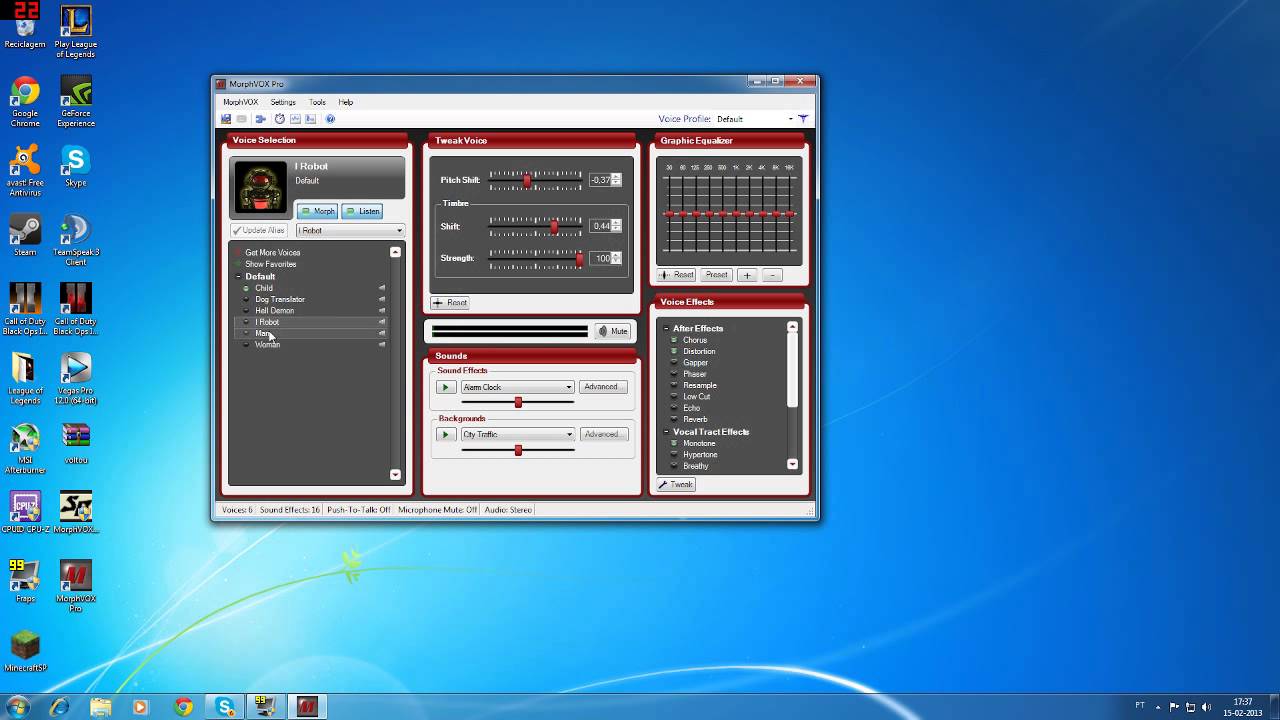Click the Graphic Equalizer Reset button
The height and width of the screenshot is (720, 1280).
[x=676, y=275]
